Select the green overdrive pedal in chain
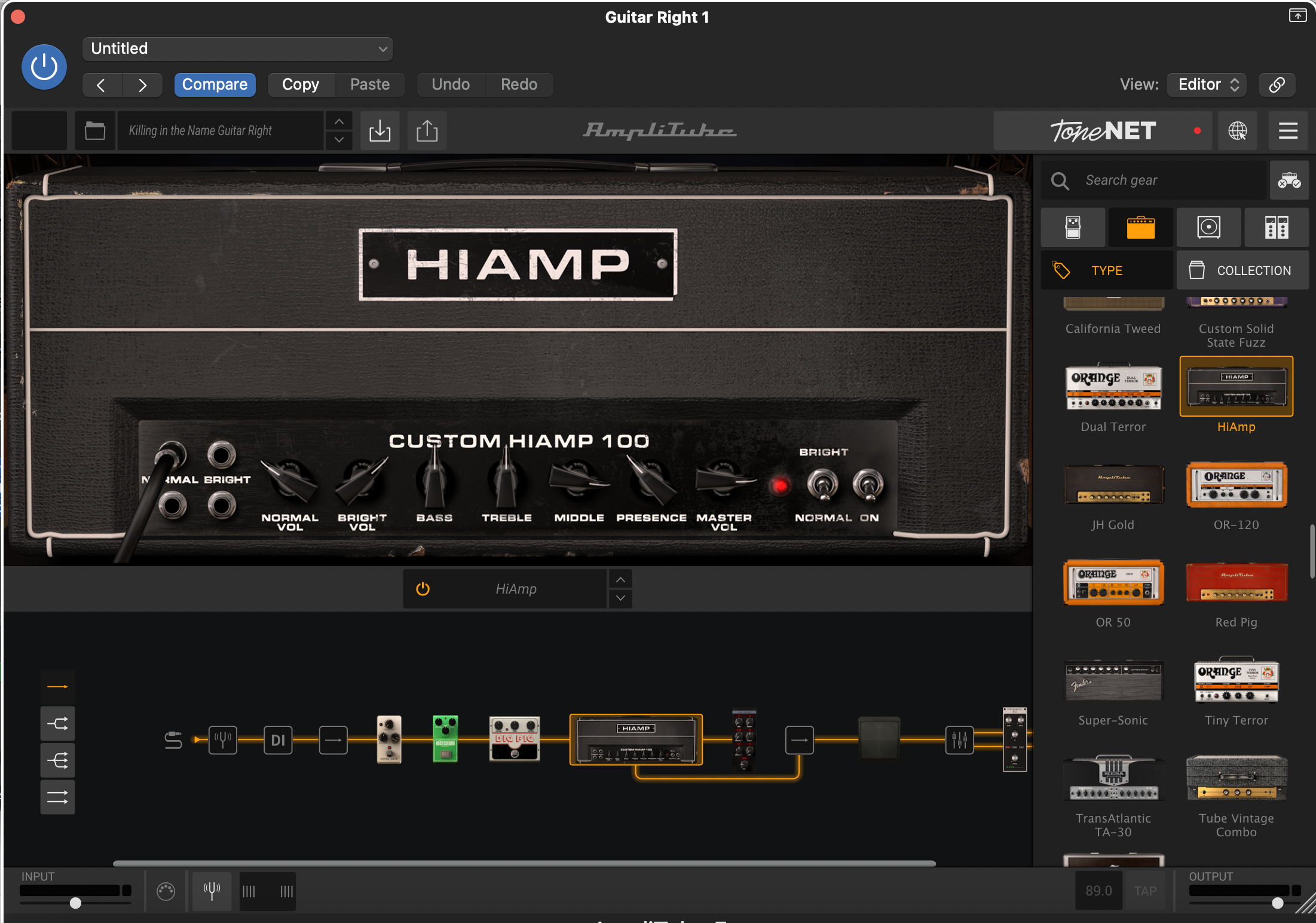Image resolution: width=1316 pixels, height=923 pixels. click(x=445, y=739)
